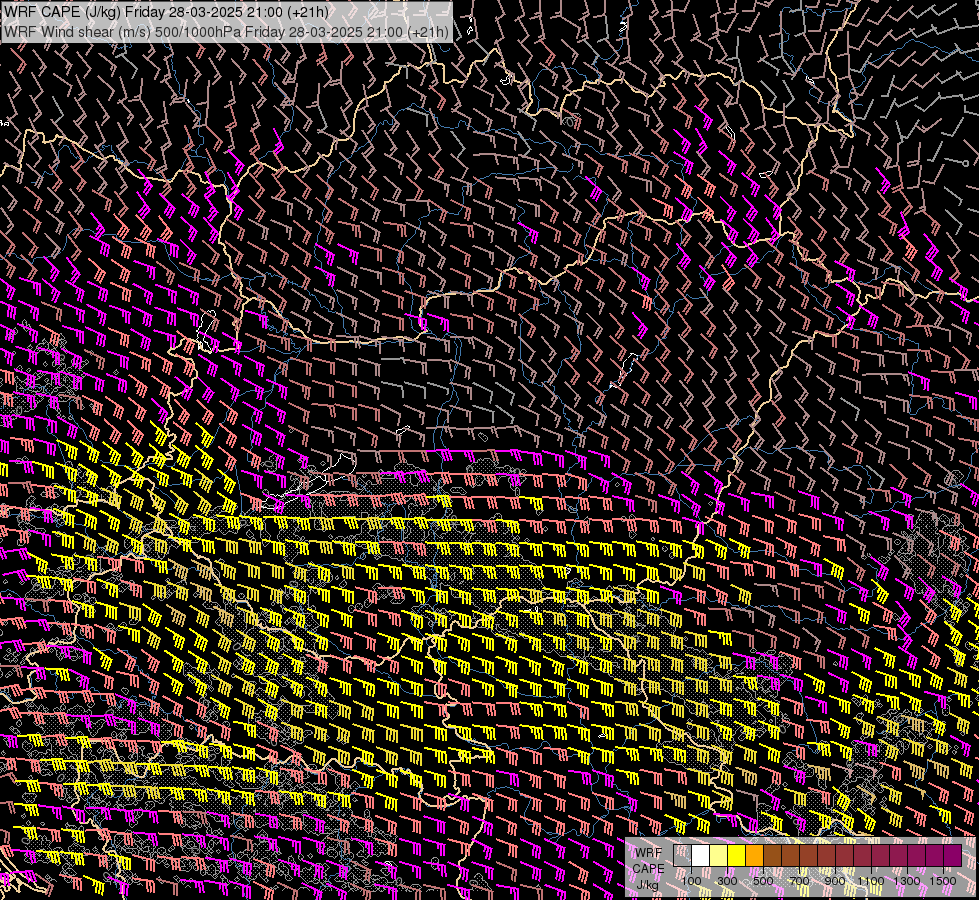The height and width of the screenshot is (900, 979).
Task: Click the 500 legend value
Action: [x=763, y=881]
